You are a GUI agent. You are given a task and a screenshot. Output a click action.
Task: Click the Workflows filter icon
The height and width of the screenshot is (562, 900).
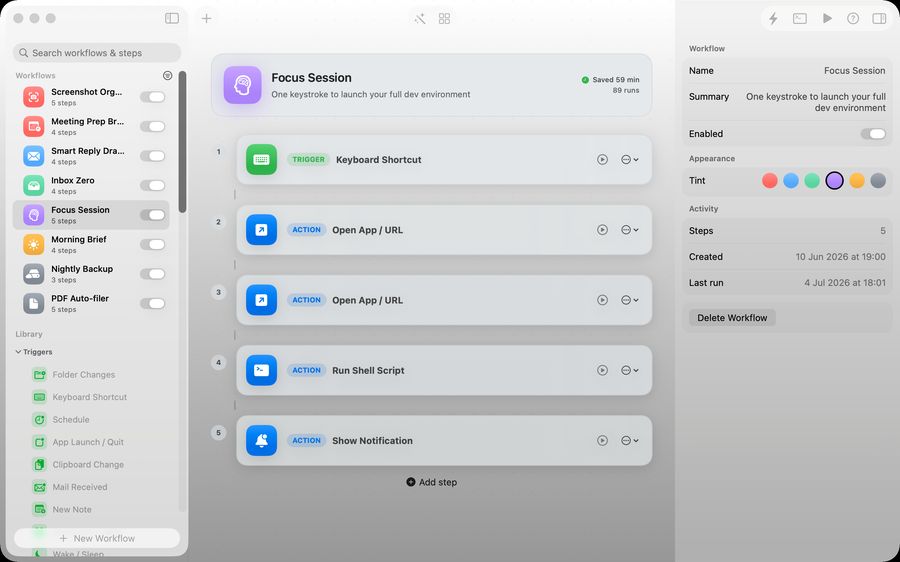point(168,75)
